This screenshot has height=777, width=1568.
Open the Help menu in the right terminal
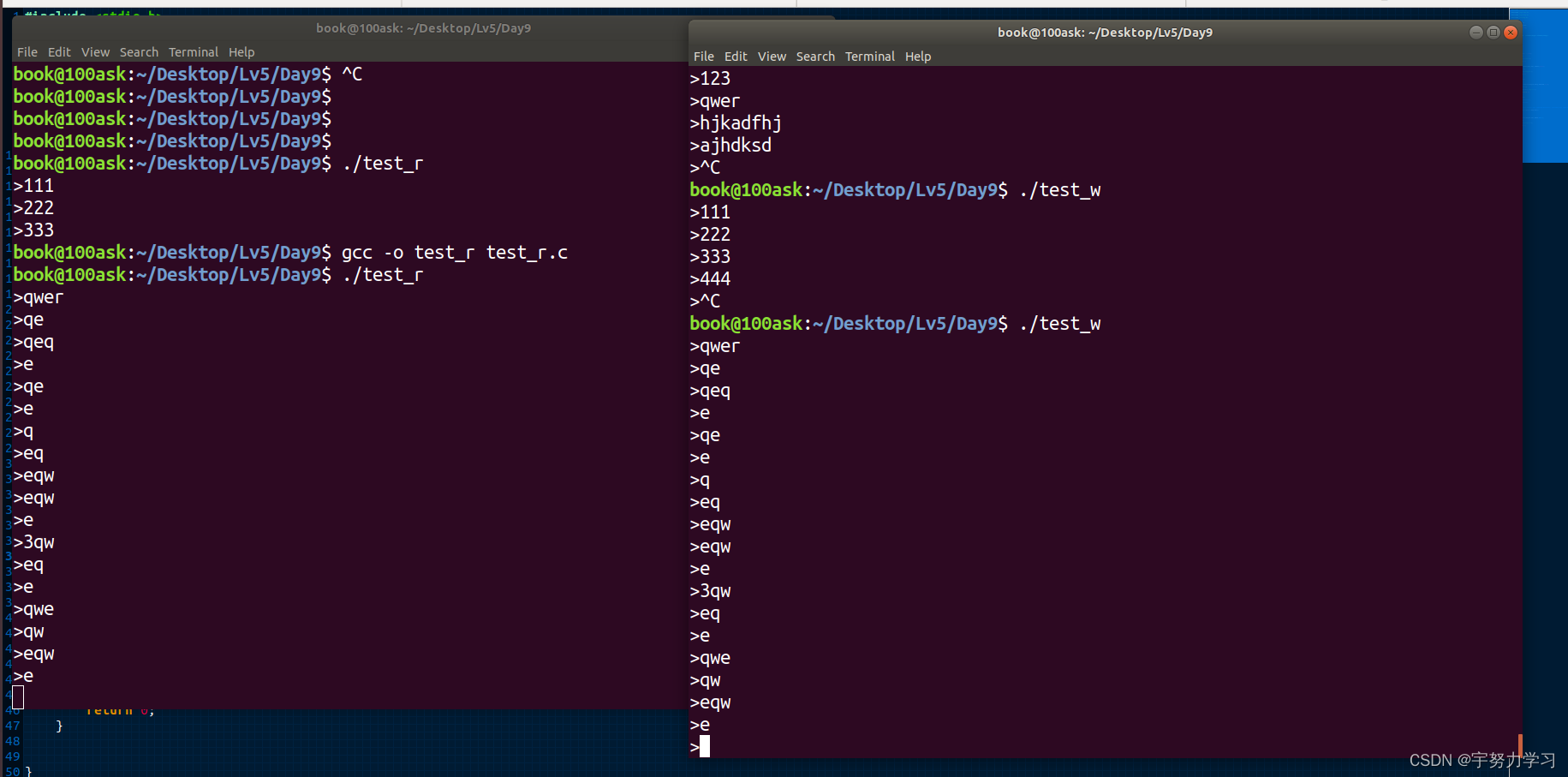918,56
